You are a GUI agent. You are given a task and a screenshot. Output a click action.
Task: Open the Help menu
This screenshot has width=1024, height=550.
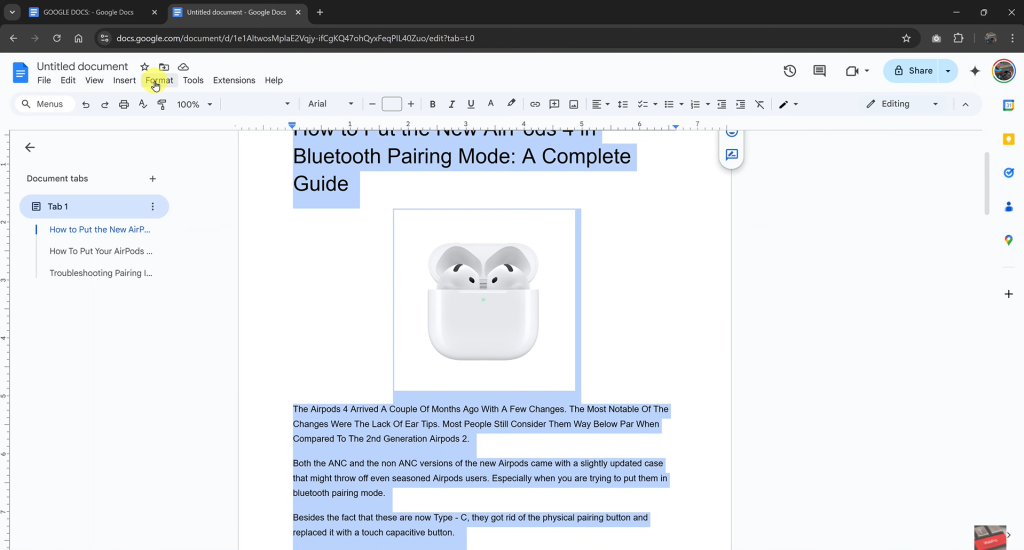point(274,80)
